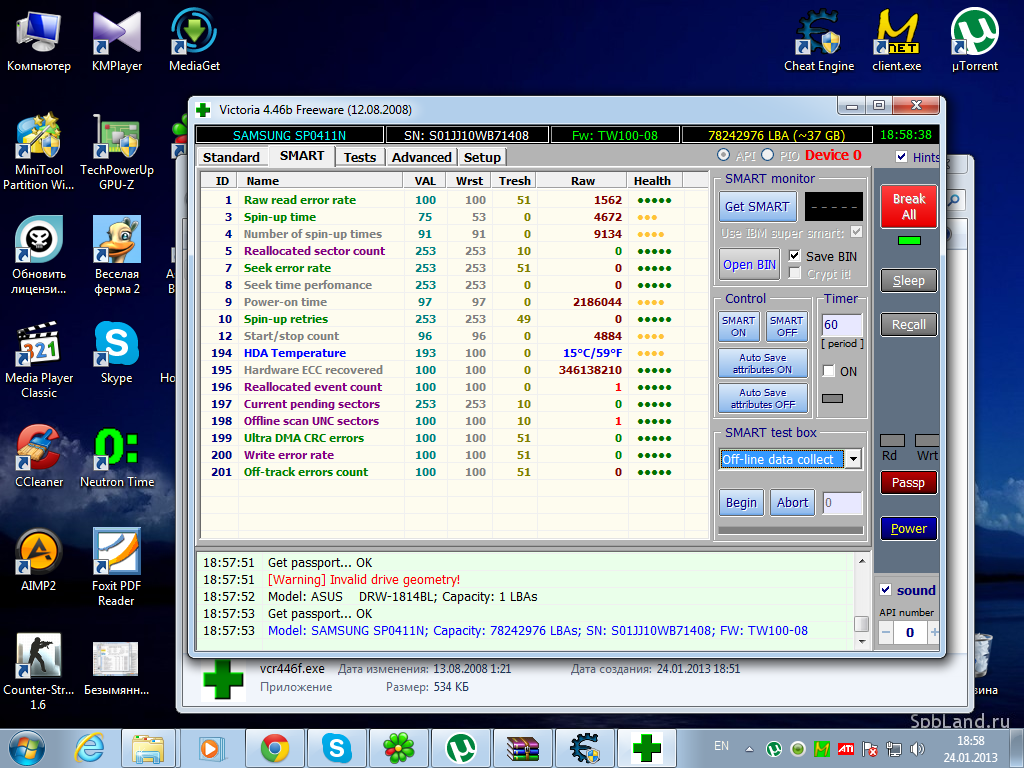Launch KMPlayer desktop shortcut
Screen dimensions: 1025x768
117,41
